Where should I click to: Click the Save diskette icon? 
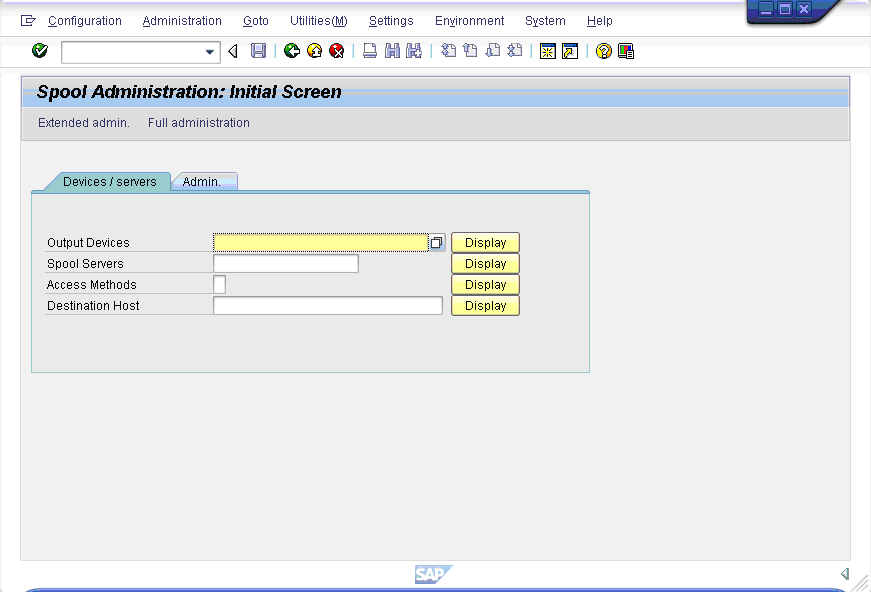coord(258,51)
